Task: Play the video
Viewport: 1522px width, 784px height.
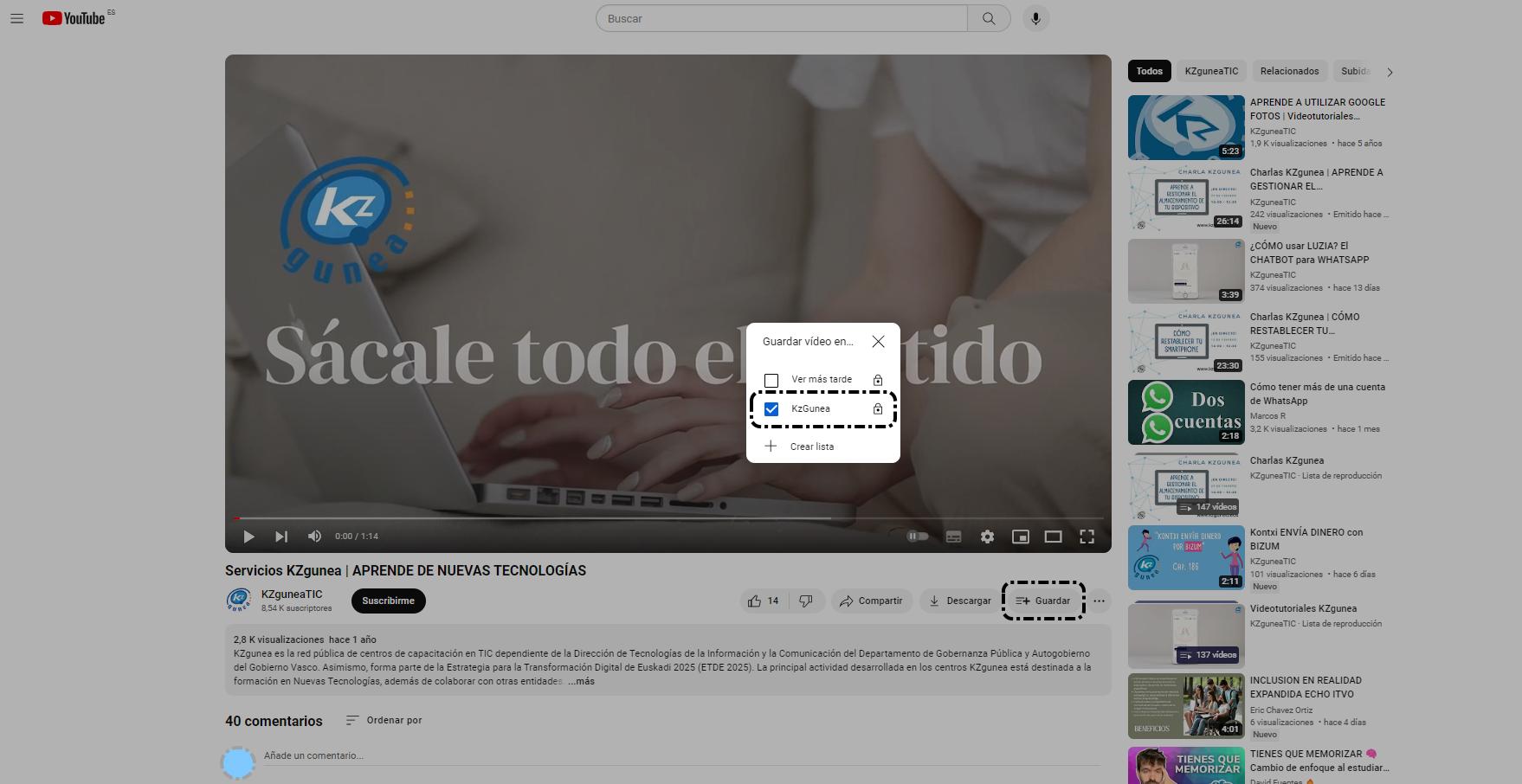Action: [x=248, y=537]
